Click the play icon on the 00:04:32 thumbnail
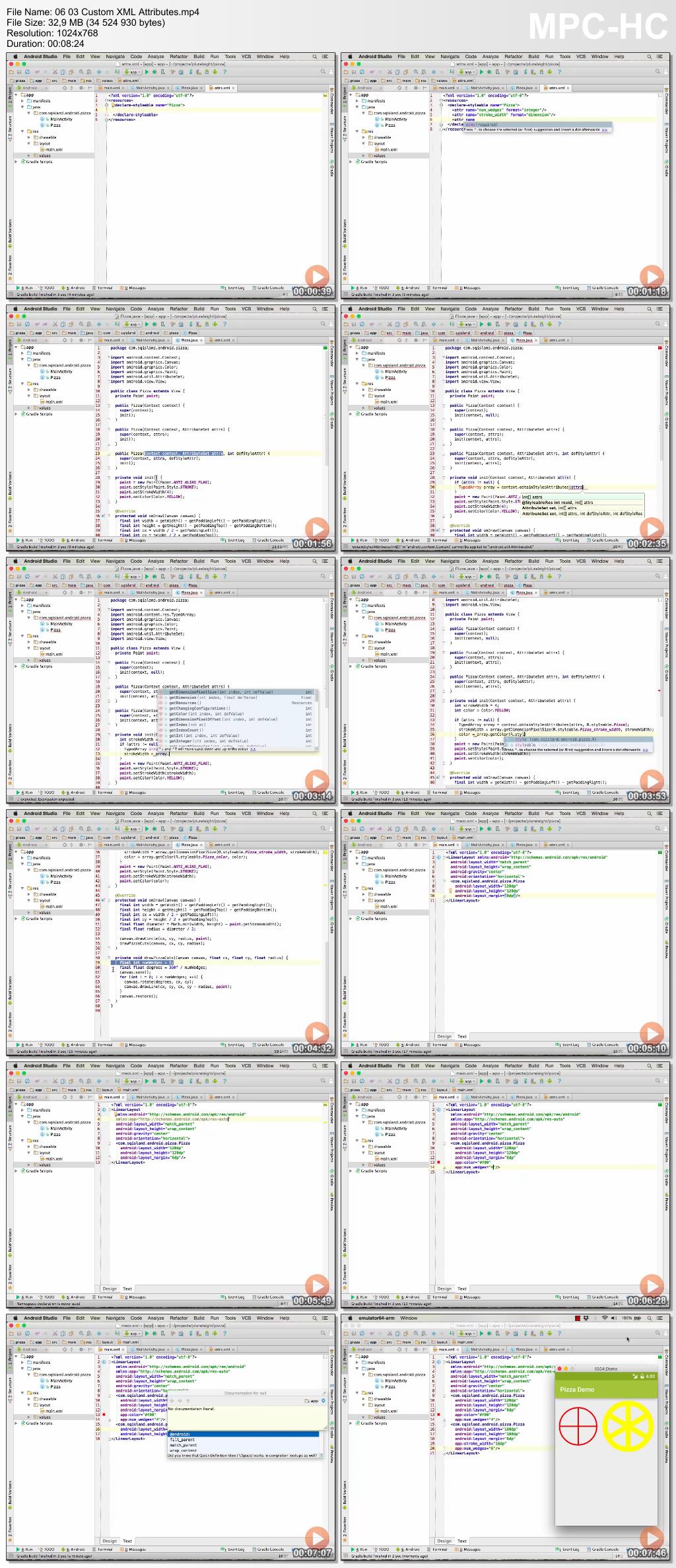This screenshot has height=1568, width=676. tap(317, 1033)
